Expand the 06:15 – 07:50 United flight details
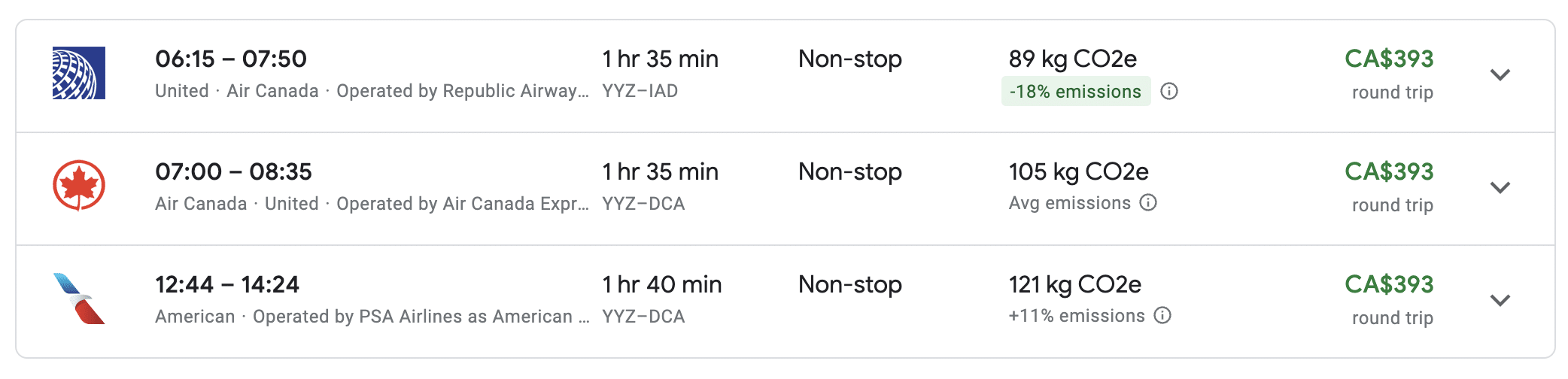The width and height of the screenshot is (1568, 379). pyautogui.click(x=1500, y=75)
